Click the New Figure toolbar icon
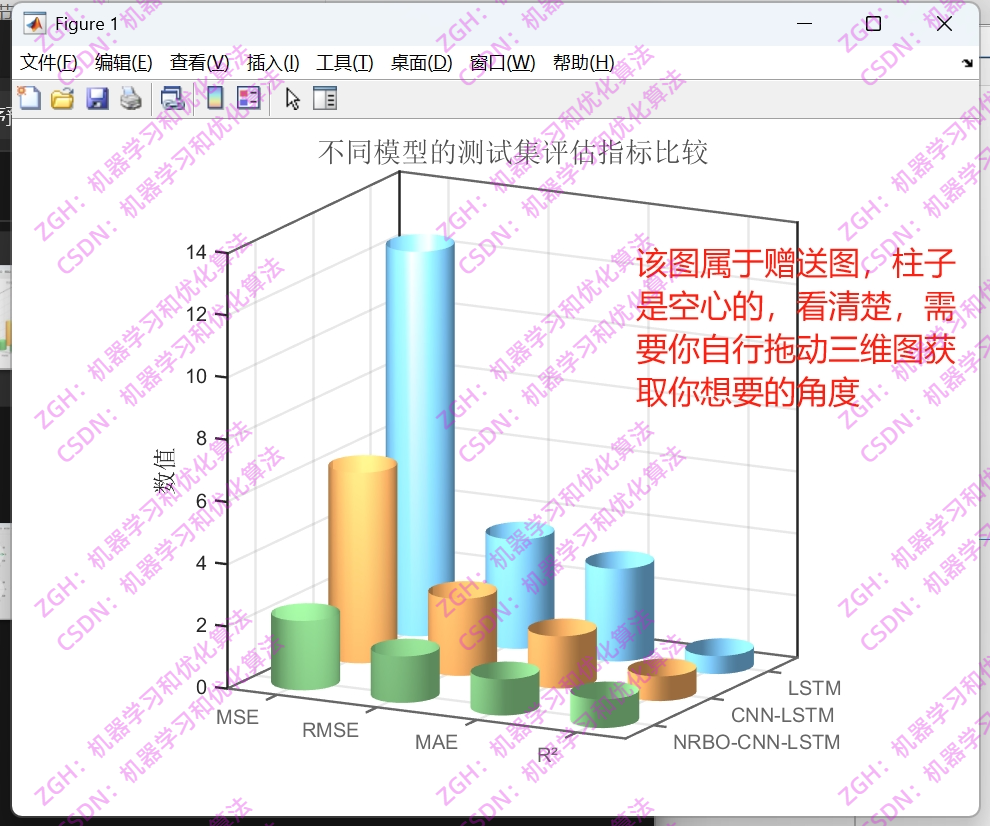The height and width of the screenshot is (826, 990). 29,99
